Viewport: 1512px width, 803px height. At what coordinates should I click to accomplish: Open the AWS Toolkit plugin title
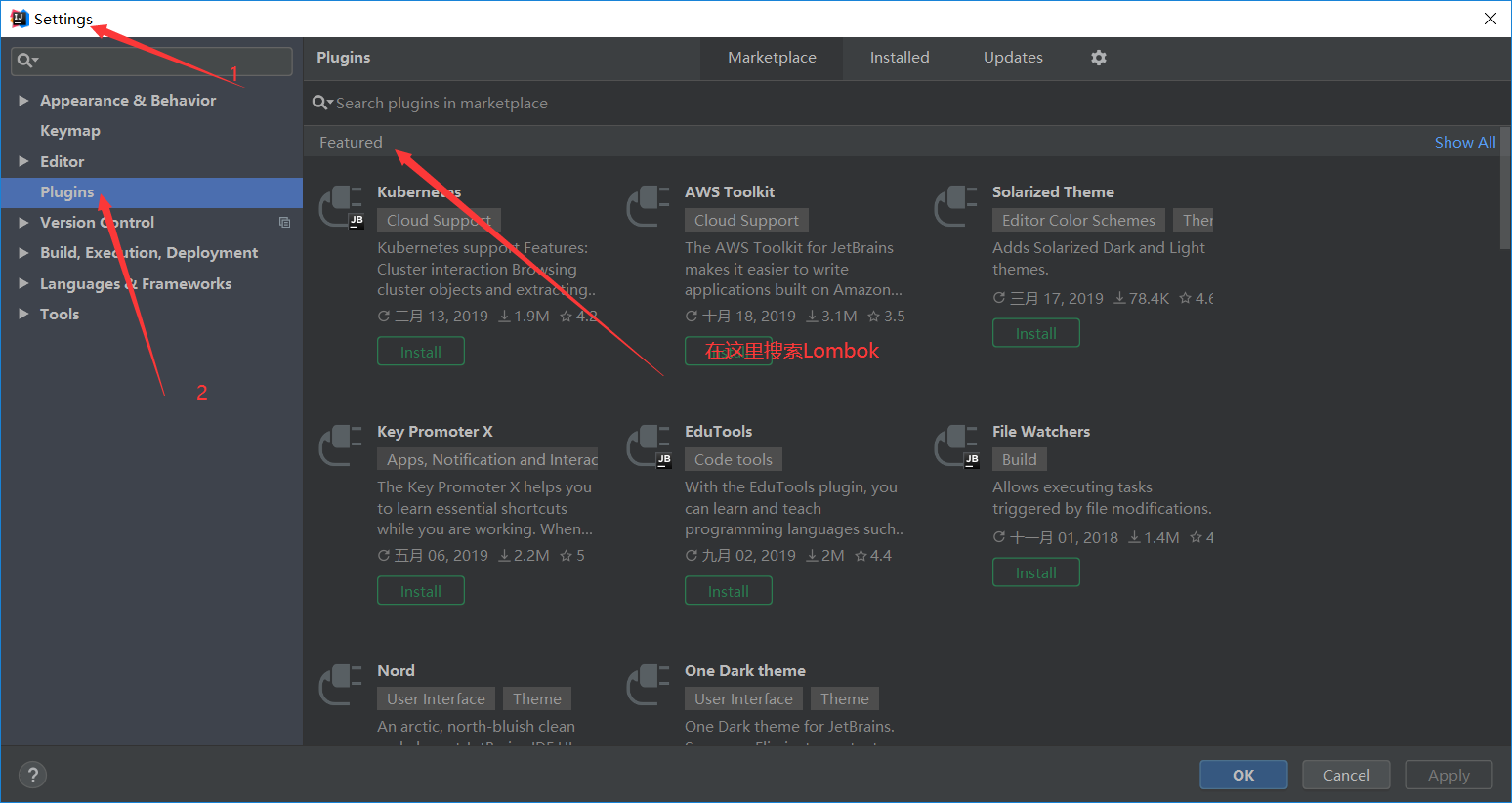pos(730,192)
